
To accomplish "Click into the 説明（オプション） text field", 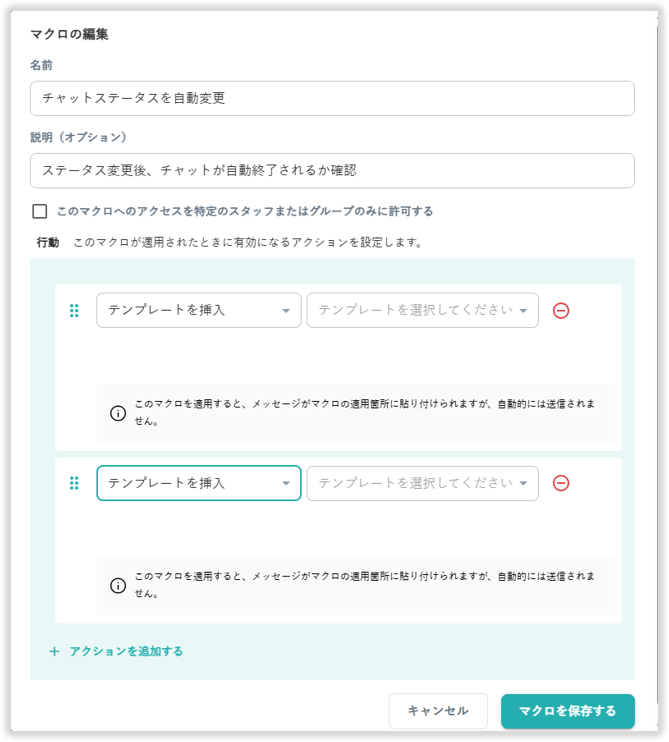I will [x=332, y=170].
